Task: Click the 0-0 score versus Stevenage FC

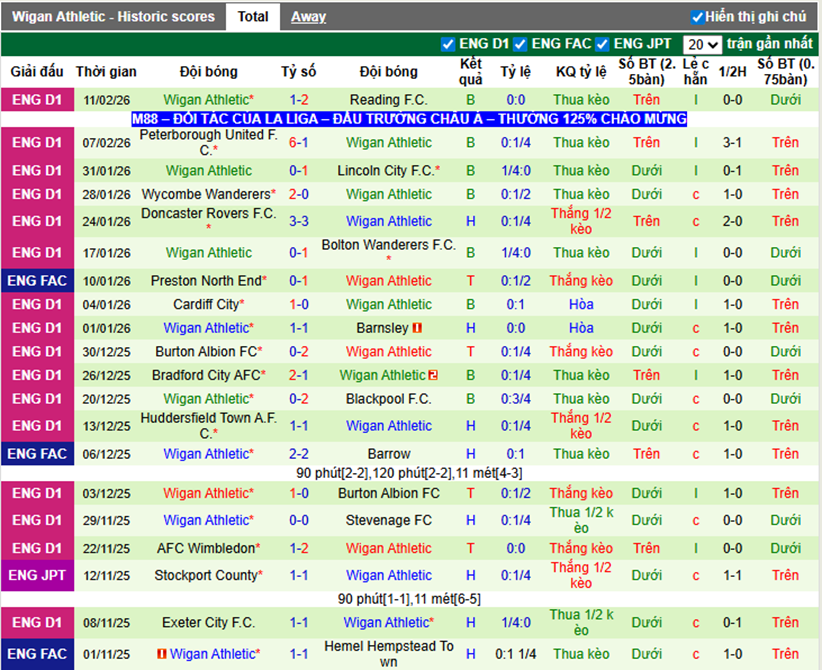Action: click(x=299, y=521)
